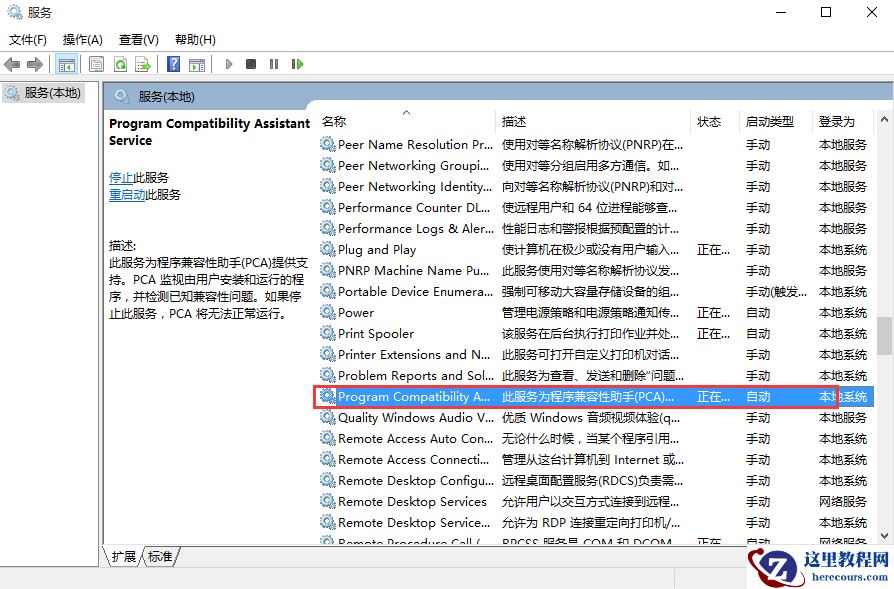894x589 pixels.
Task: Navigate forward using the right arrow icon
Action: click(x=33, y=64)
